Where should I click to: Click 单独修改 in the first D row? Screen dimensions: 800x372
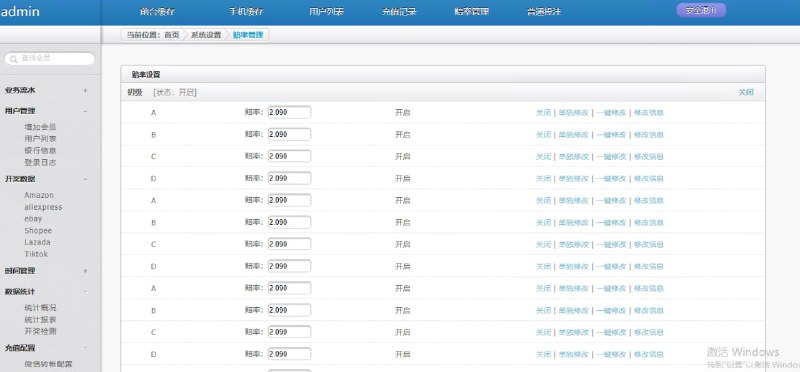click(573, 179)
